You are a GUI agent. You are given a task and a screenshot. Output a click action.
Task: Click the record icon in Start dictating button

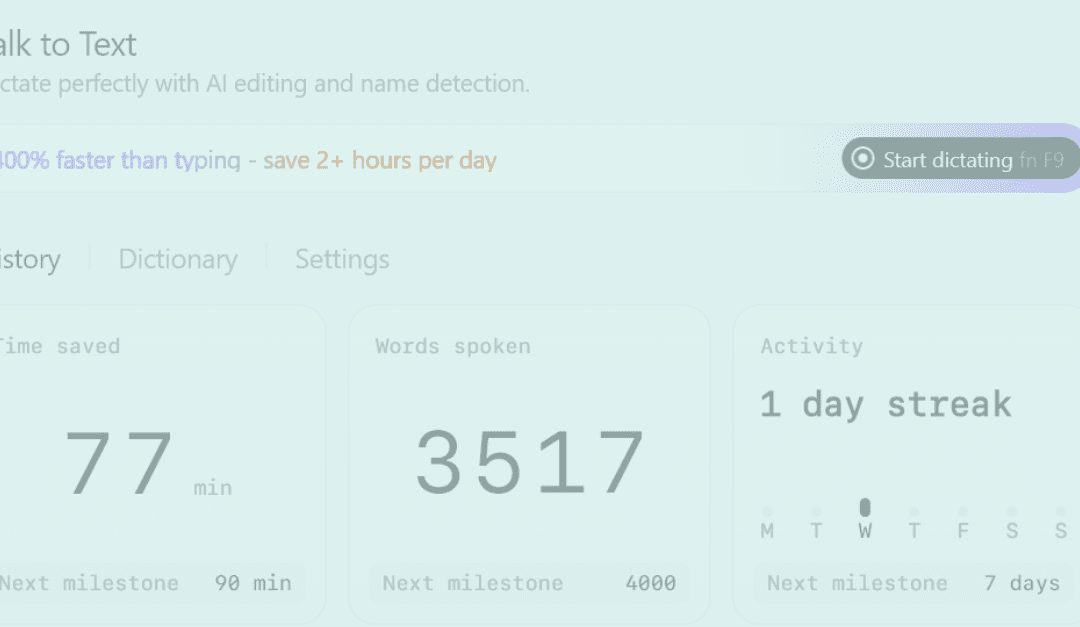[862, 158]
